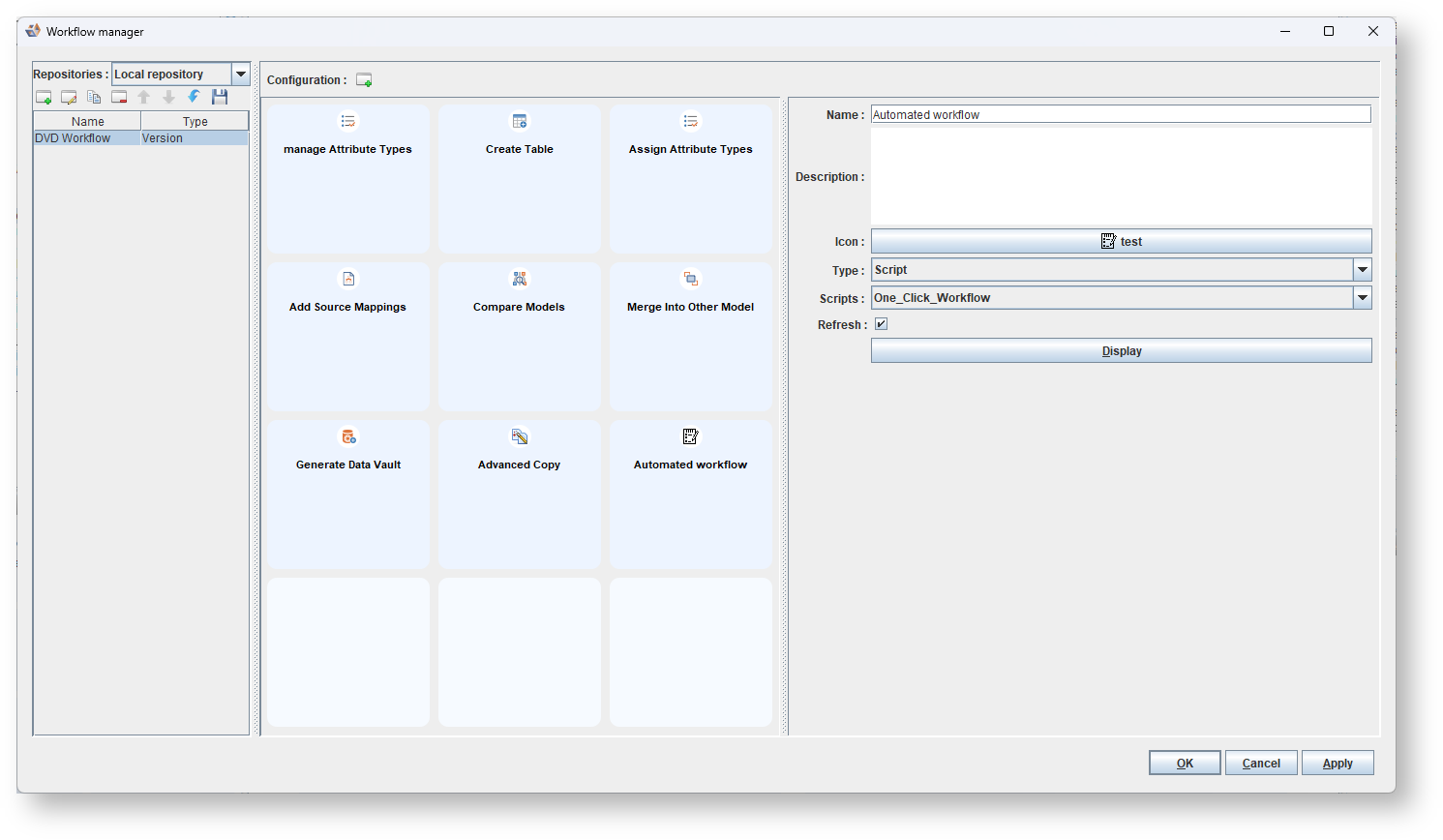
Task: Click the add icon beside Configuration
Action: tap(364, 80)
